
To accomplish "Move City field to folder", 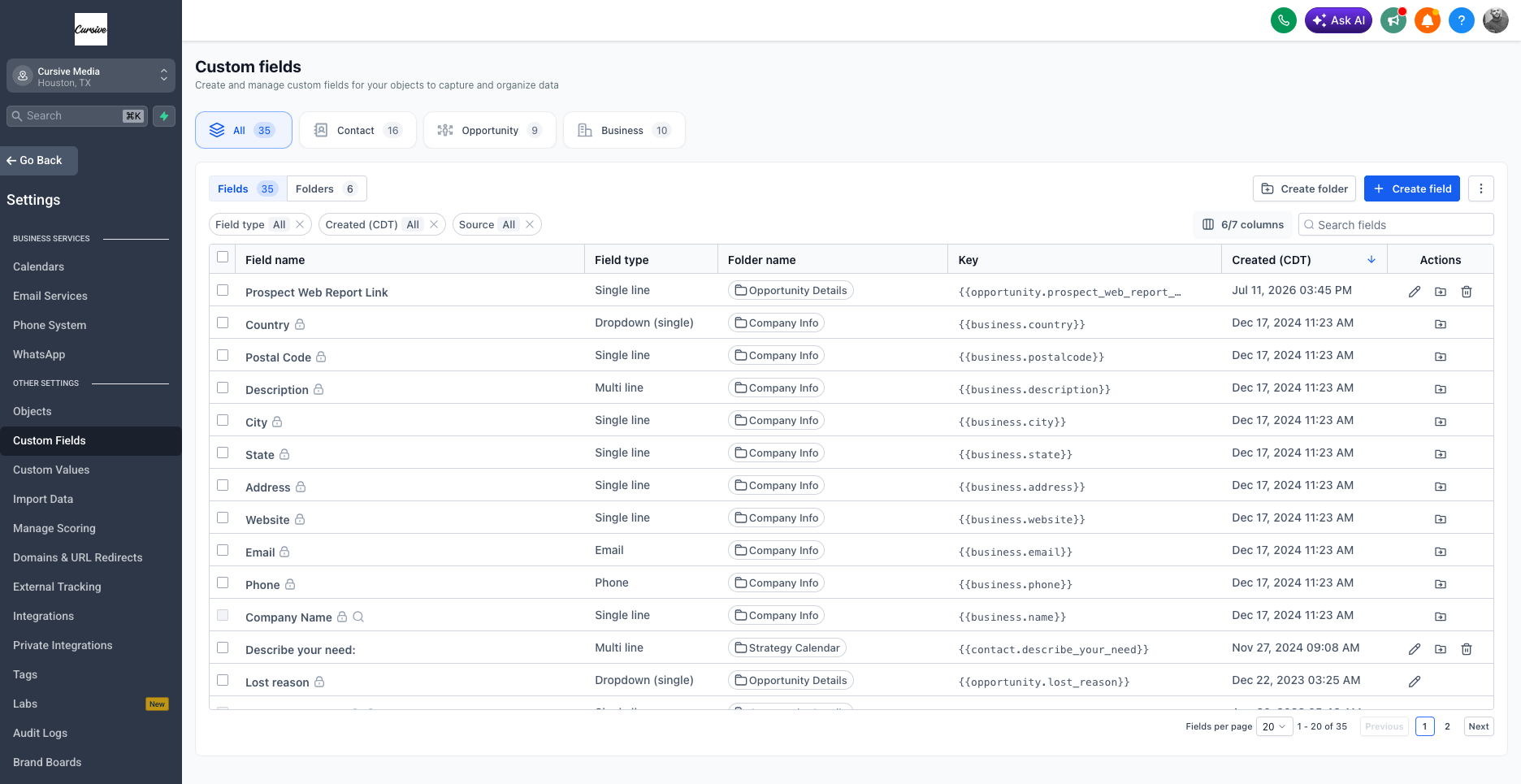I will (1441, 422).
